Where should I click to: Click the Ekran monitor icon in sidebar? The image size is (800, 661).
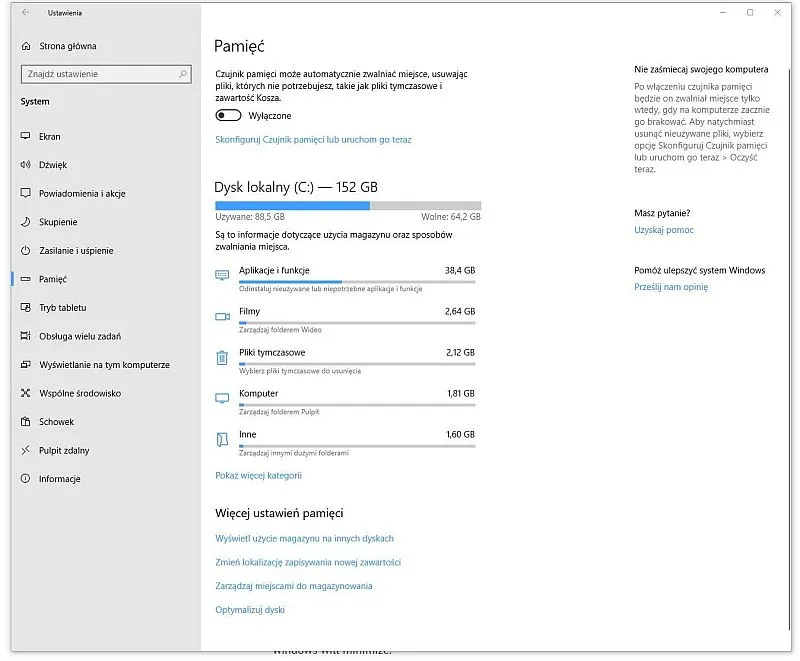coord(26,137)
